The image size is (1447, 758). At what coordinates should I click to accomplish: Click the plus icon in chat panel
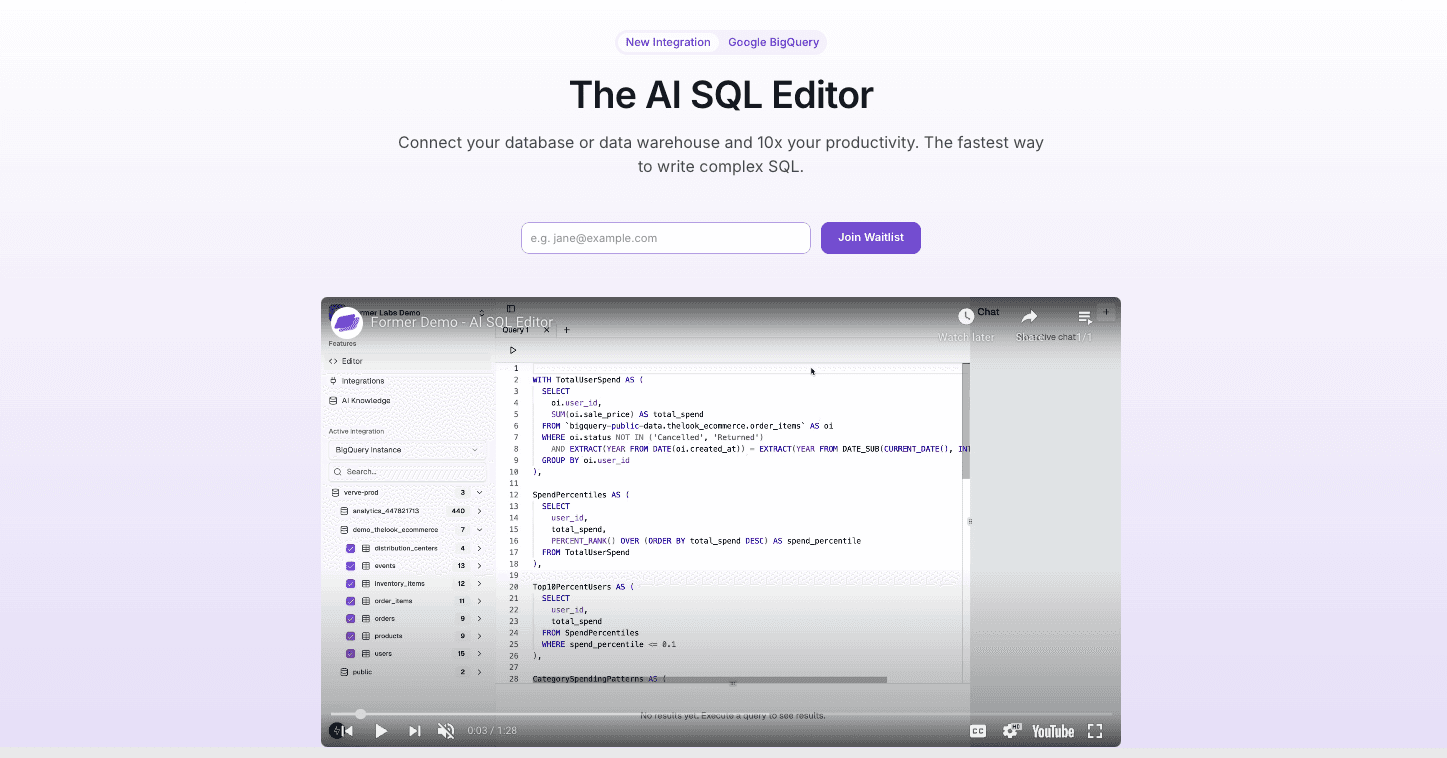[x=1106, y=312]
